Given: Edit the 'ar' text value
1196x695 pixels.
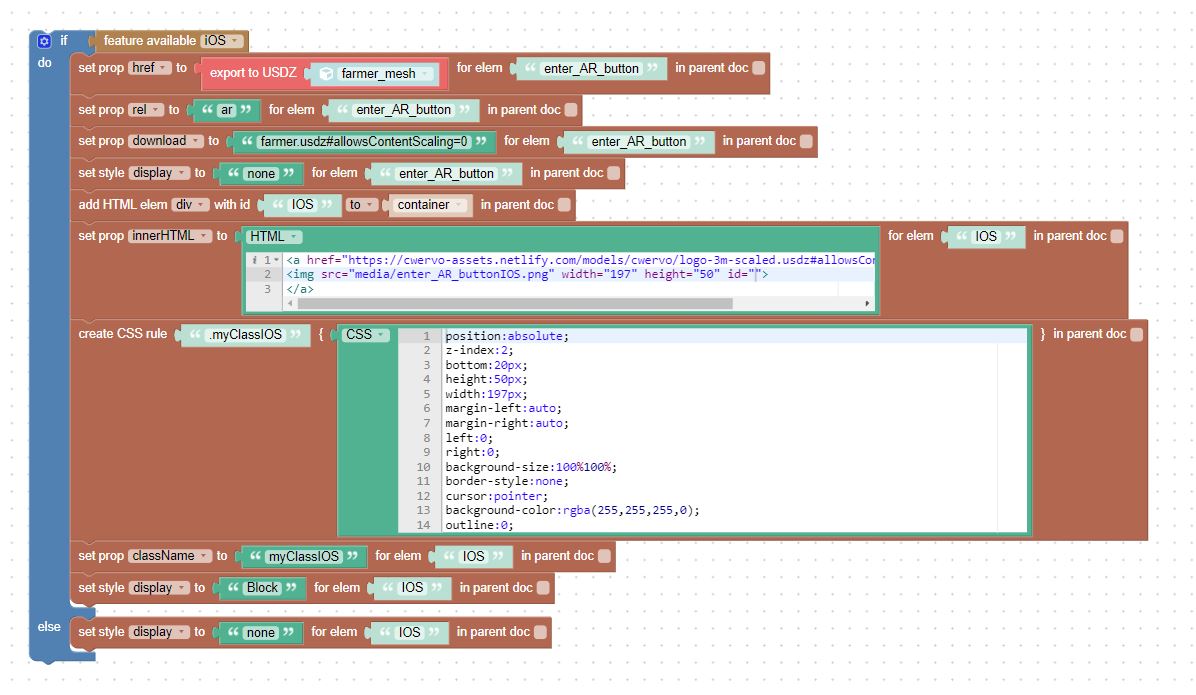Looking at the screenshot, I should pos(227,110).
